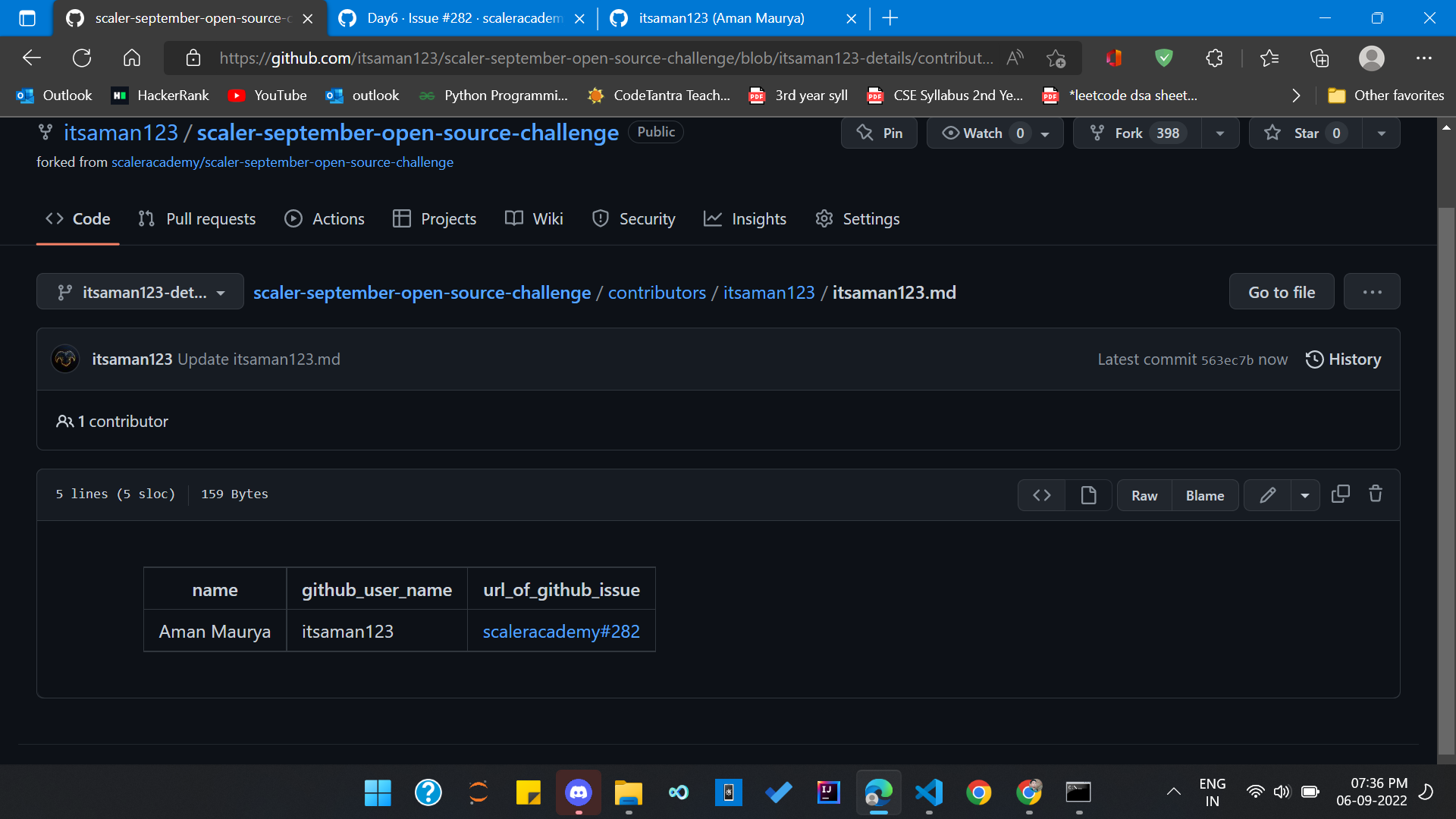Star the repository
The width and height of the screenshot is (1456, 819).
click(1303, 133)
